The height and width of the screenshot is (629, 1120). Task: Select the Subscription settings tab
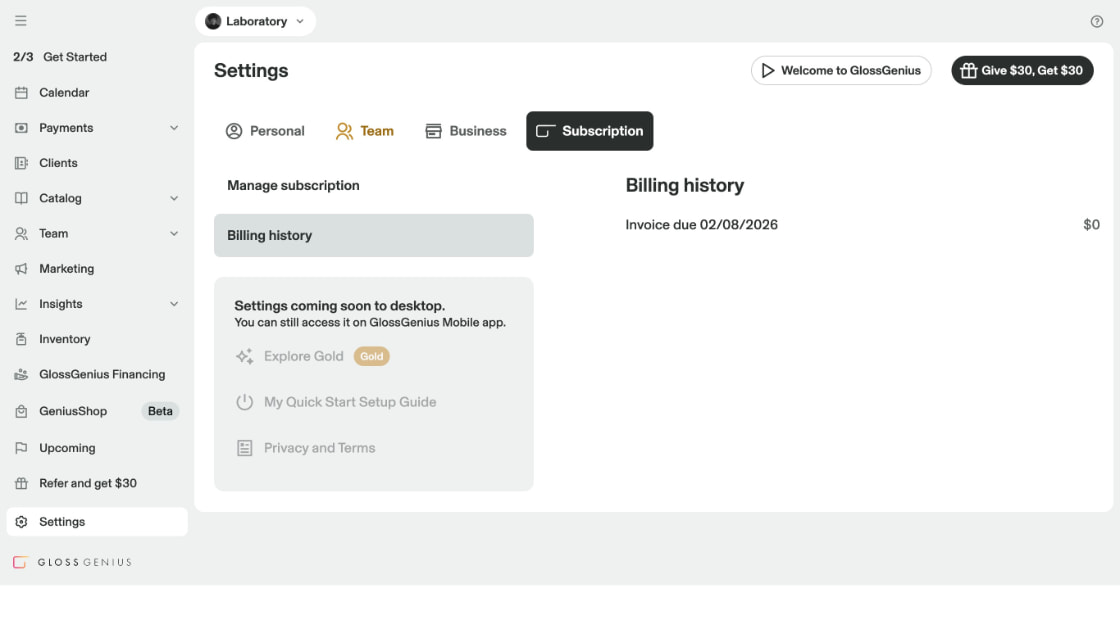pos(589,131)
